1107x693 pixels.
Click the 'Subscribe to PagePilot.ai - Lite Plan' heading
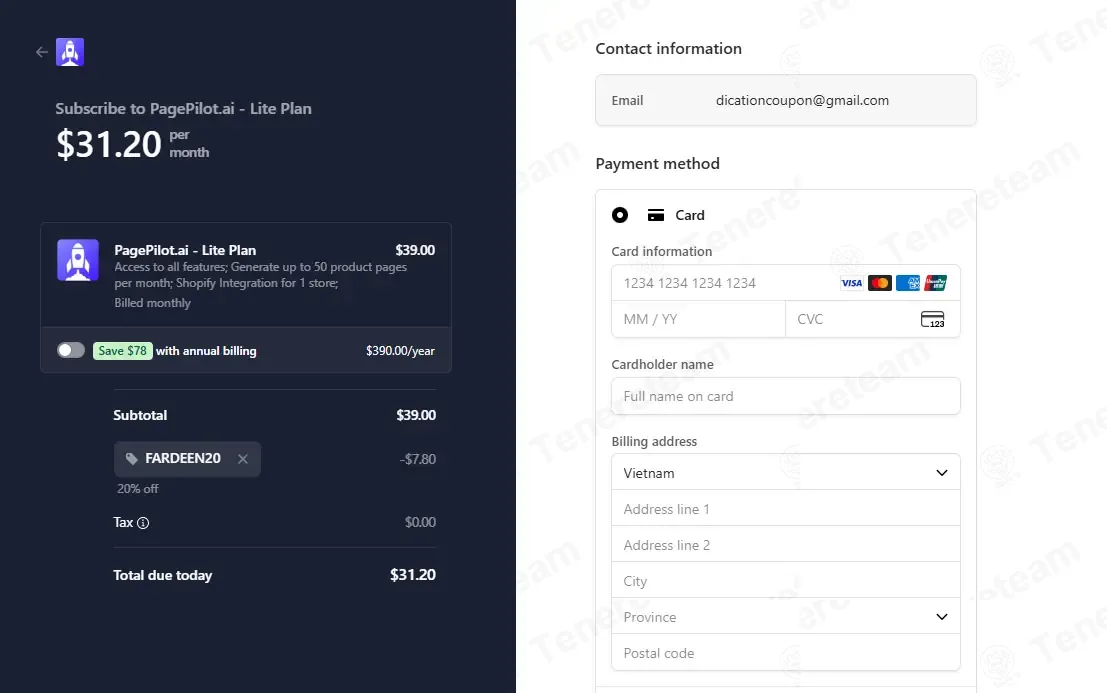click(184, 109)
